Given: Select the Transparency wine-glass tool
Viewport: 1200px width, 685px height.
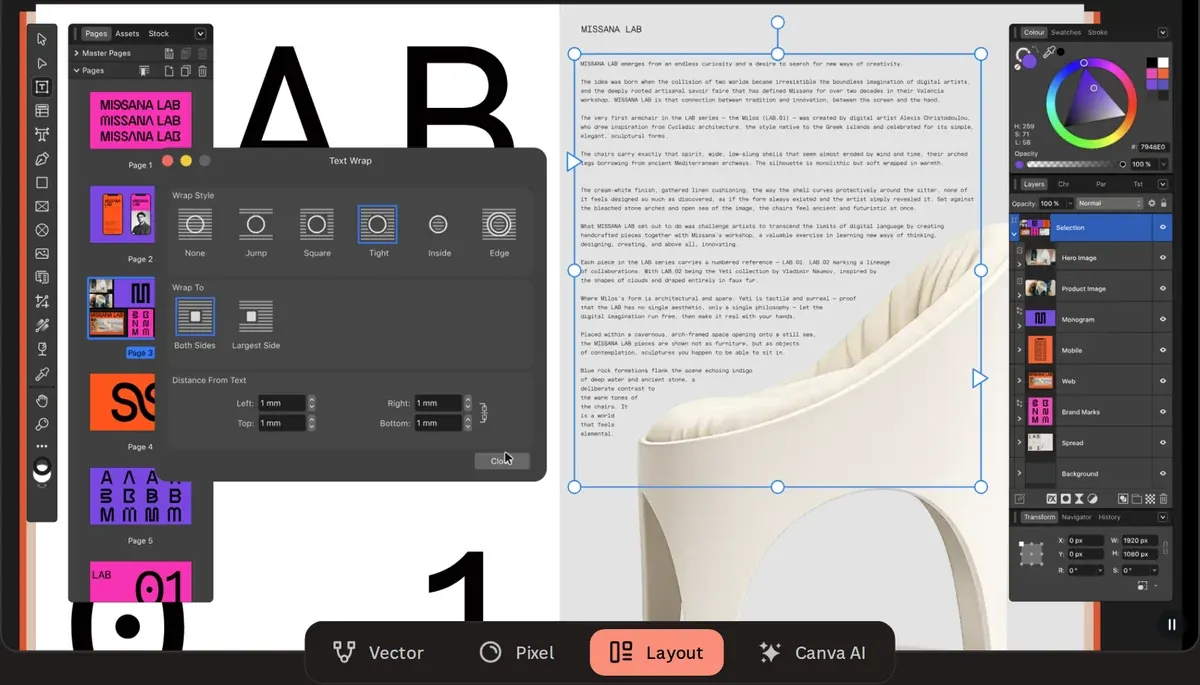Looking at the screenshot, I should pyautogui.click(x=41, y=349).
